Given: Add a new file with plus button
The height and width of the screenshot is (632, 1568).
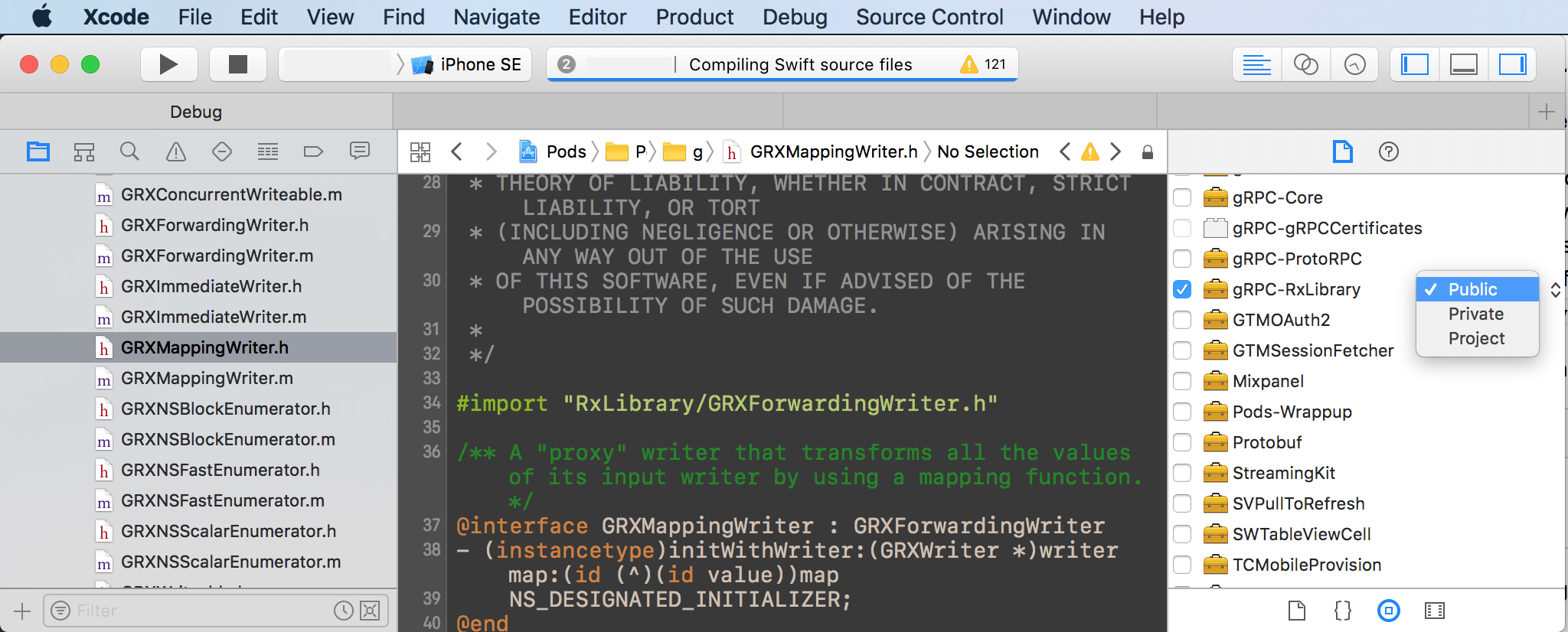Looking at the screenshot, I should coord(22,611).
